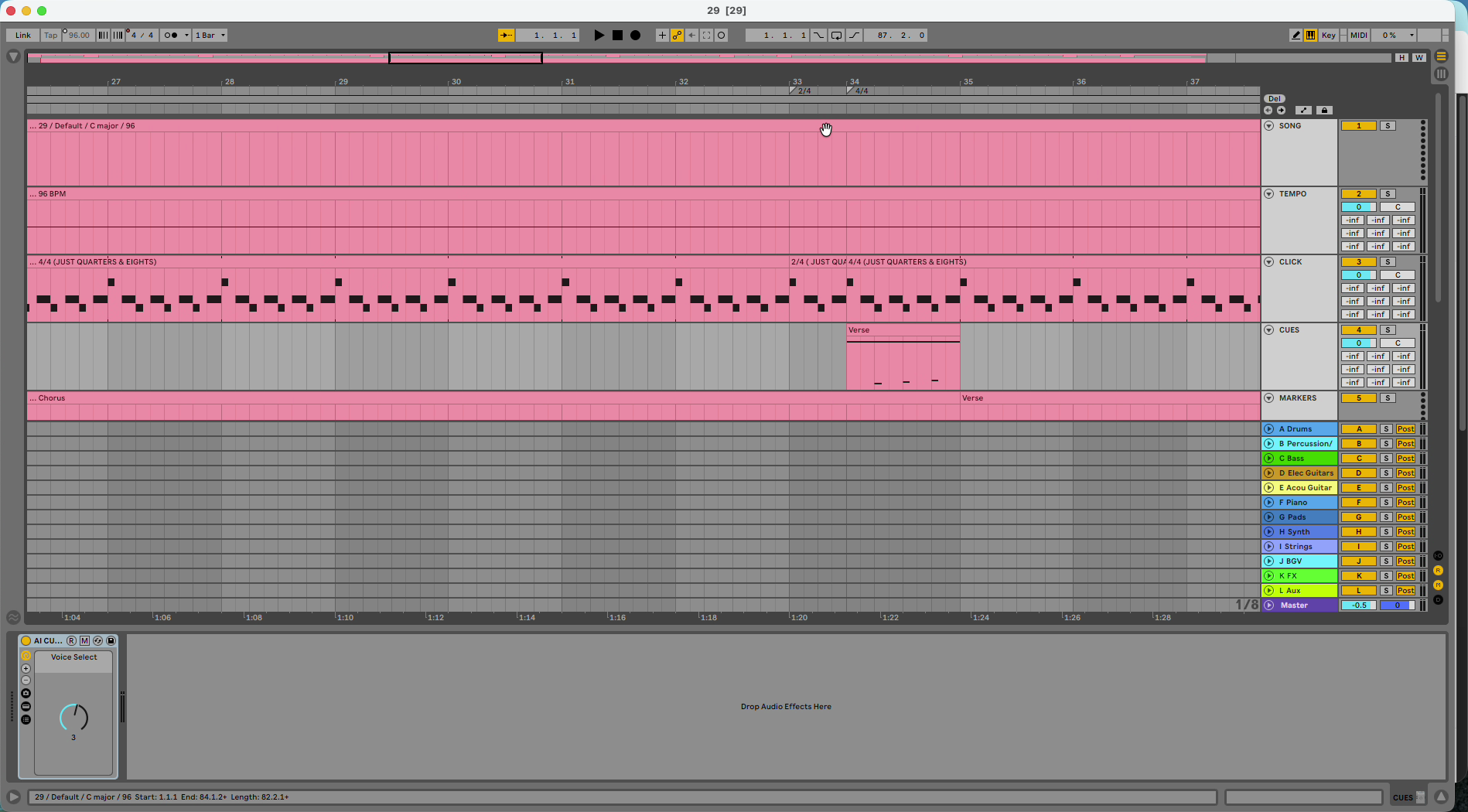
Task: Toggle the Loop switch icon
Action: point(836,36)
